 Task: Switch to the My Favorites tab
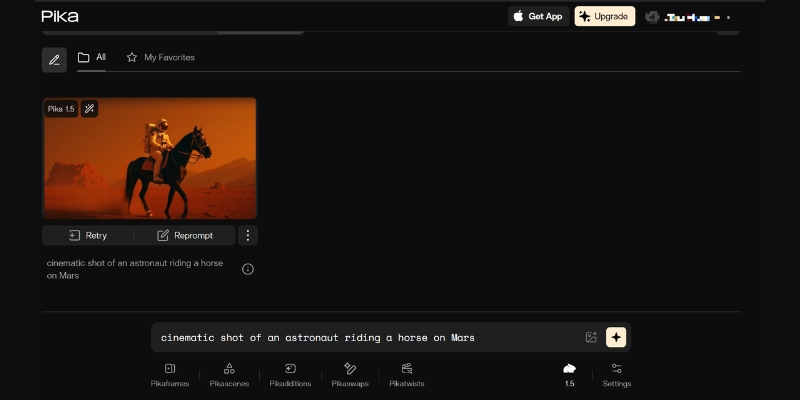coord(160,57)
